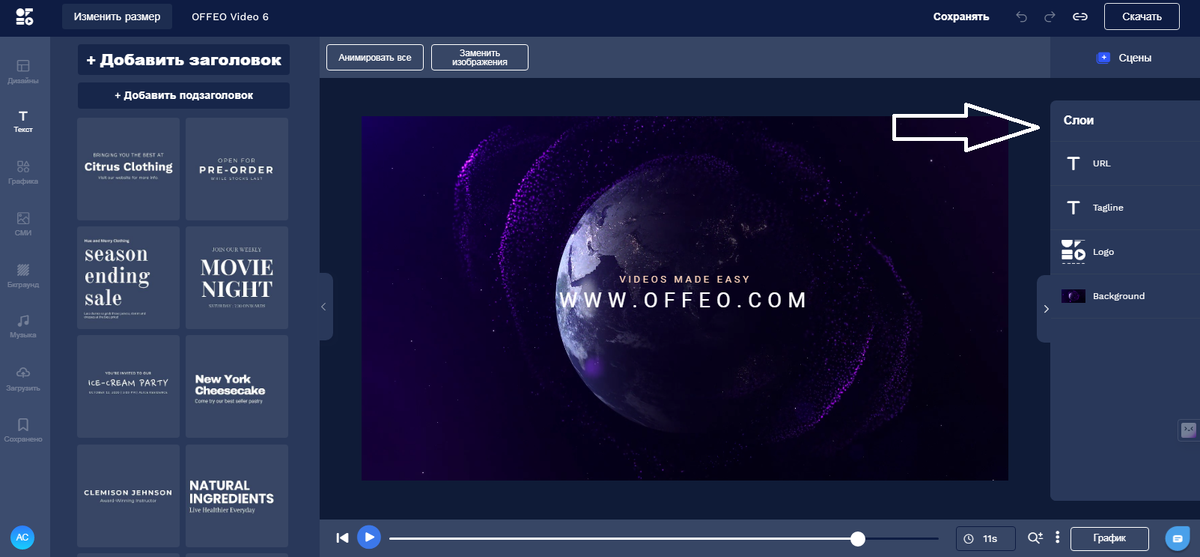The width and height of the screenshot is (1200, 557).
Task: Select the Ice-Cream Party text template
Action: click(128, 387)
